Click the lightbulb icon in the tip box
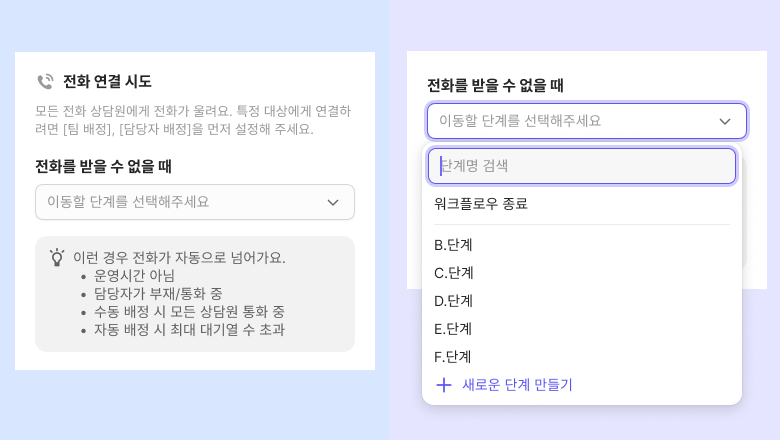This screenshot has width=780, height=440. coord(57,257)
